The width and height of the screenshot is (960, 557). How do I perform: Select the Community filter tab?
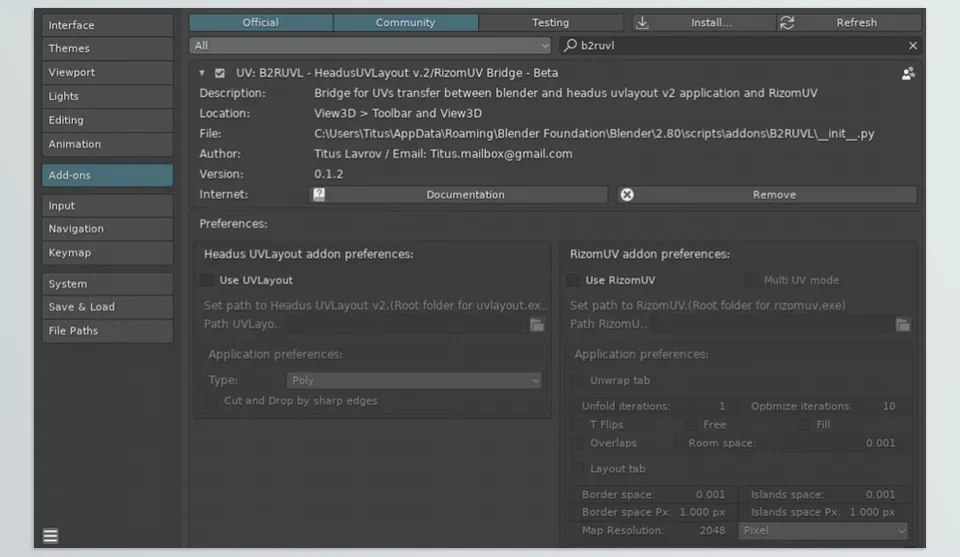pyautogui.click(x=405, y=23)
